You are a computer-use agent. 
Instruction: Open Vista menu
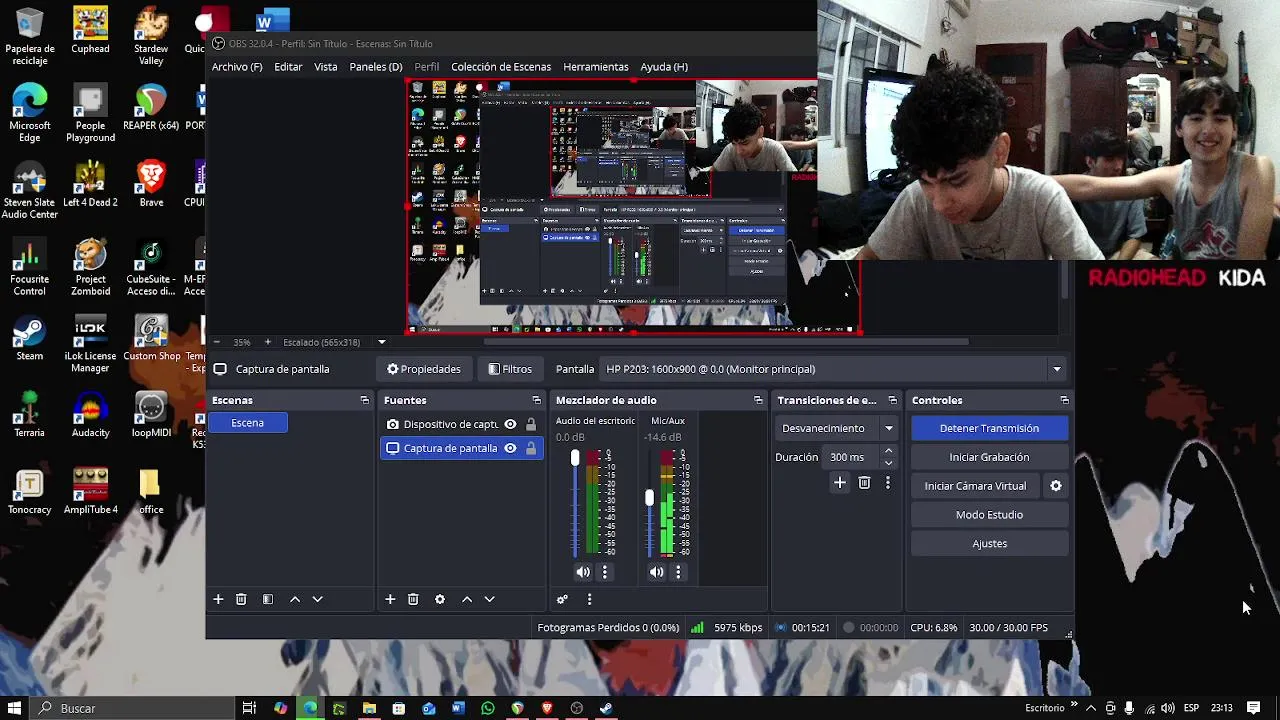(326, 67)
